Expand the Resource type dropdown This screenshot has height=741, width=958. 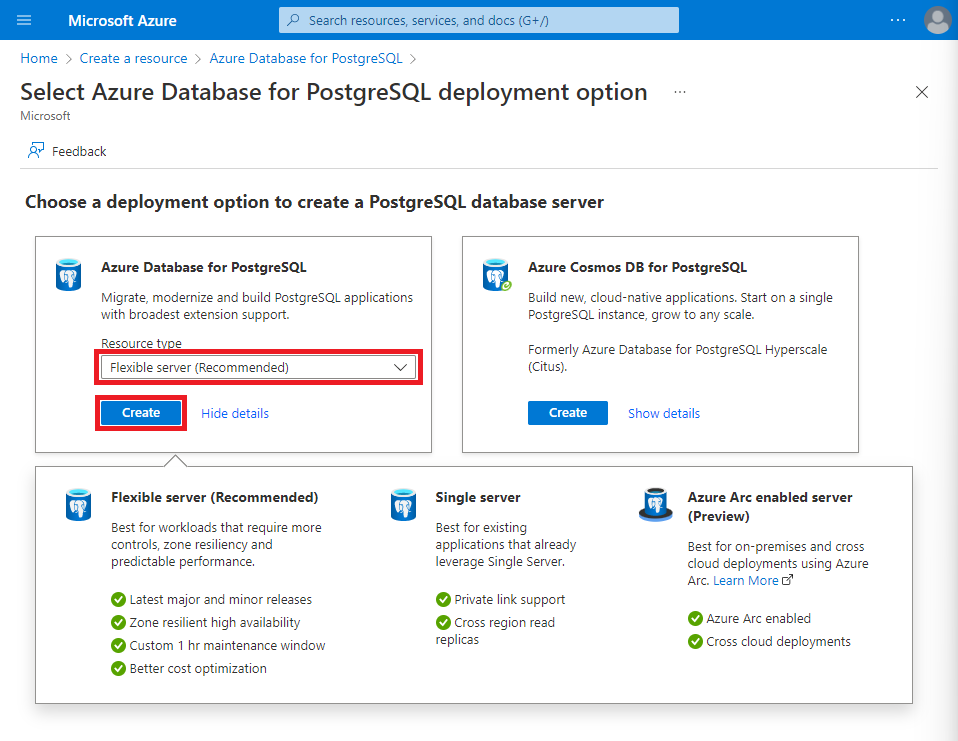[258, 367]
